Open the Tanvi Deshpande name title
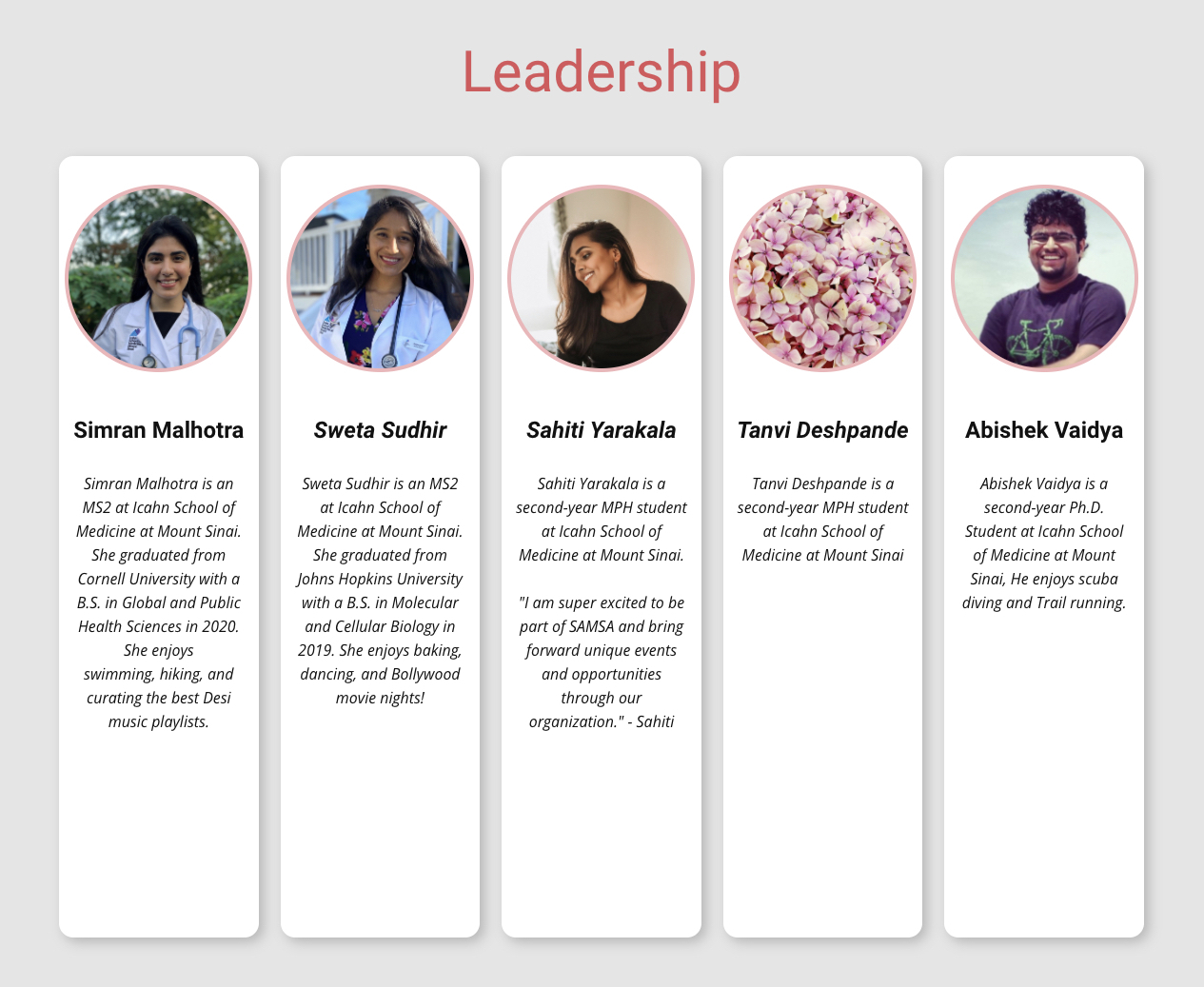The width and height of the screenshot is (1204, 987). point(822,430)
